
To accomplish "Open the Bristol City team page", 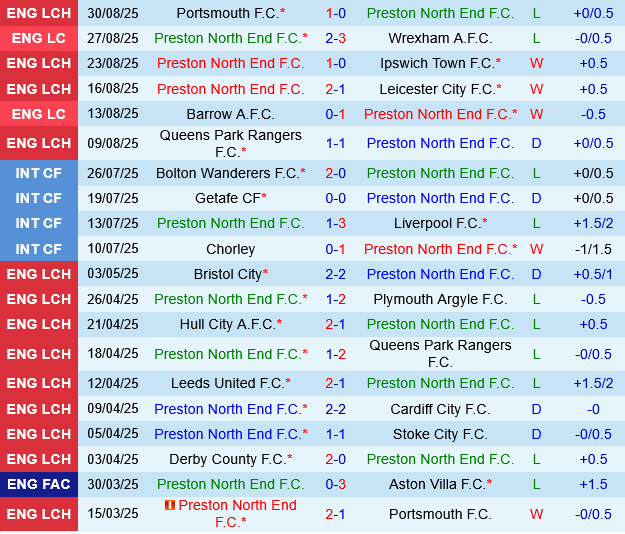I will (227, 274).
